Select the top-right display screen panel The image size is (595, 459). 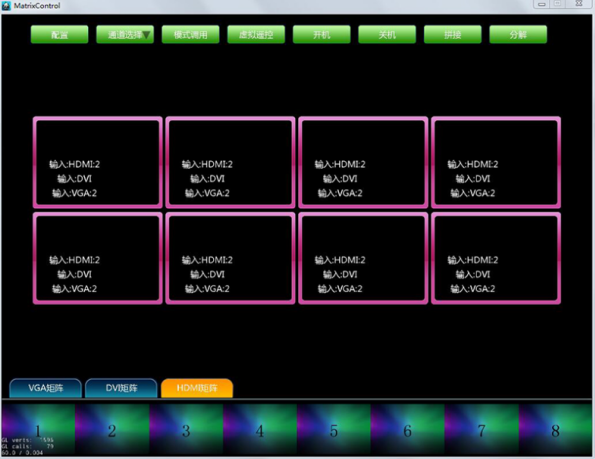tap(496, 162)
